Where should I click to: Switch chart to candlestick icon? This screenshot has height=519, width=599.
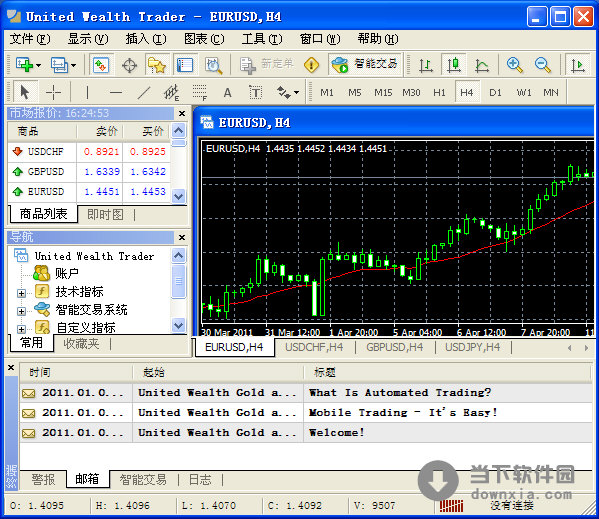point(454,65)
